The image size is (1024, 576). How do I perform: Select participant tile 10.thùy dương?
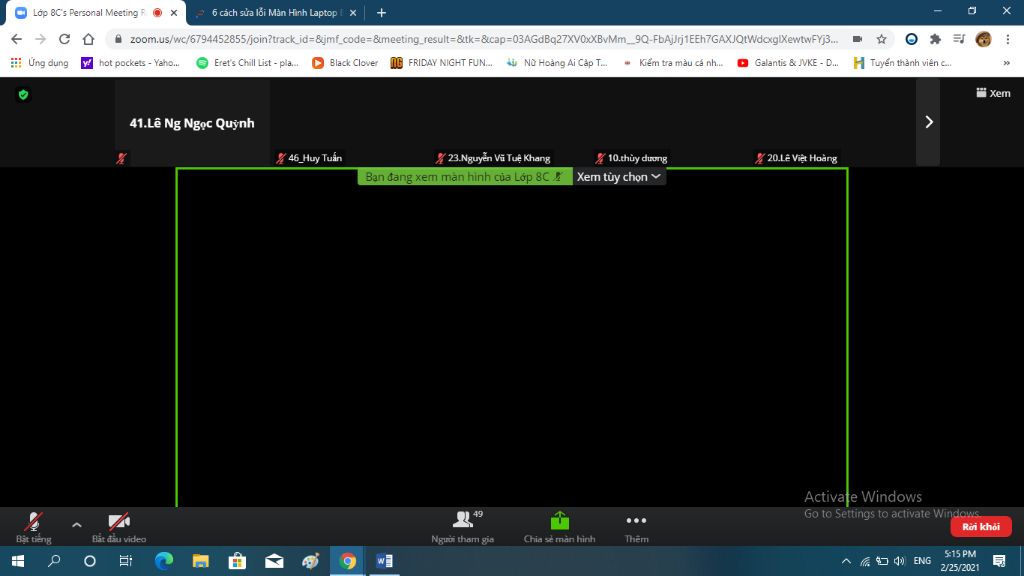[669, 122]
